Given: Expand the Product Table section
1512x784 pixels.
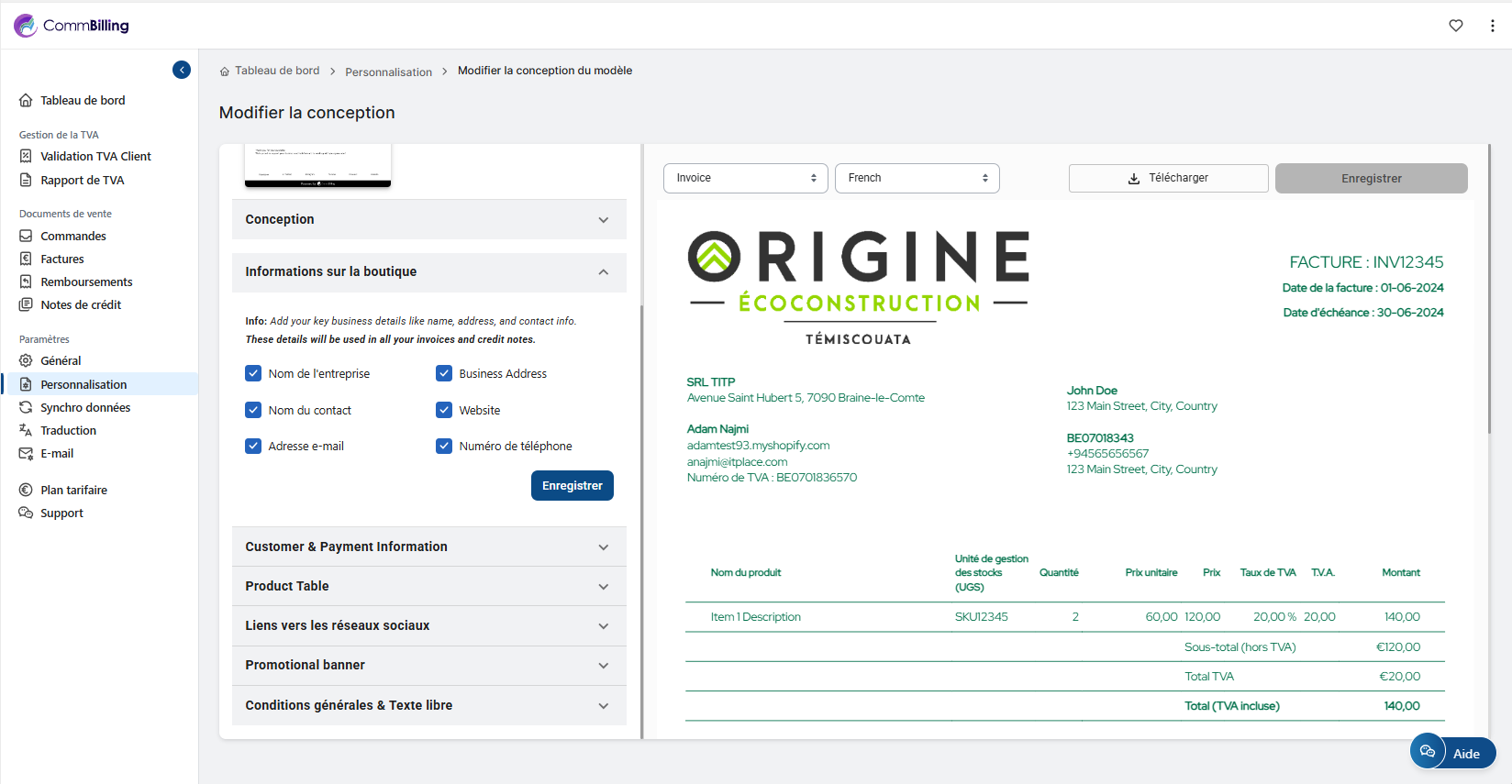Looking at the screenshot, I should point(428,586).
